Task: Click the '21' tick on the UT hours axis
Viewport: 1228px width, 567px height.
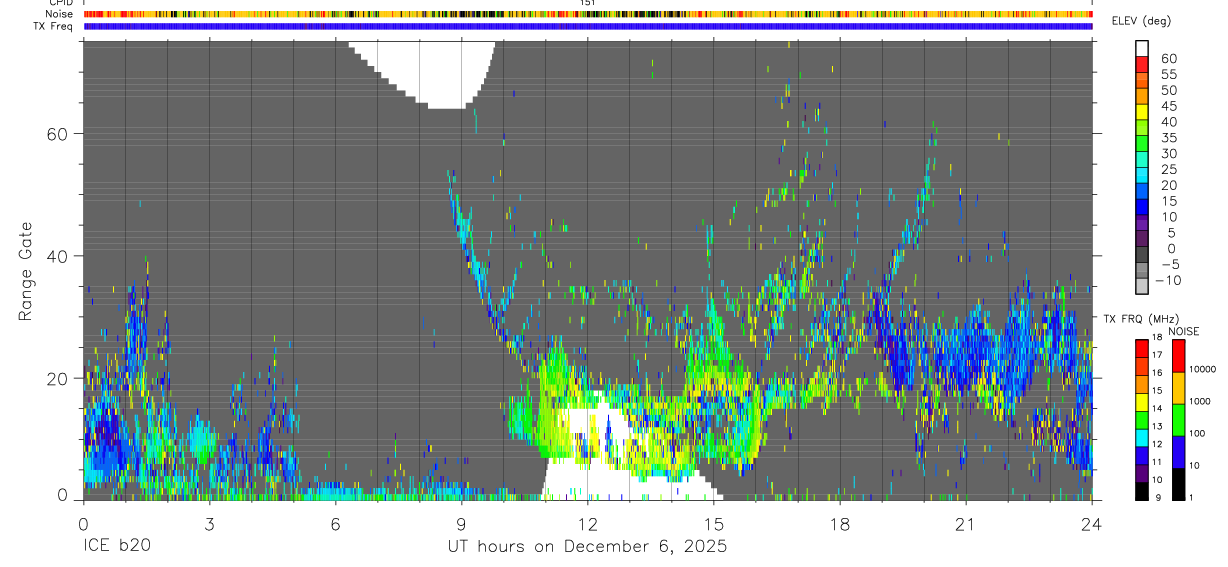Action: [x=965, y=525]
